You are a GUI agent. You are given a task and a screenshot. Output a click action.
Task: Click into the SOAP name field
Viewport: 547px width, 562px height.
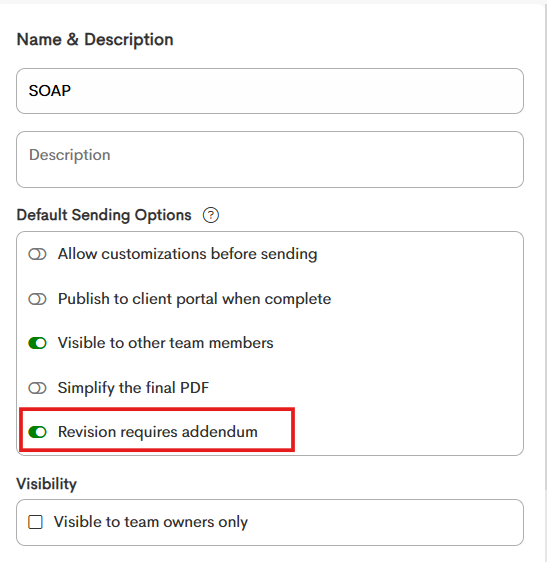[x=270, y=91]
